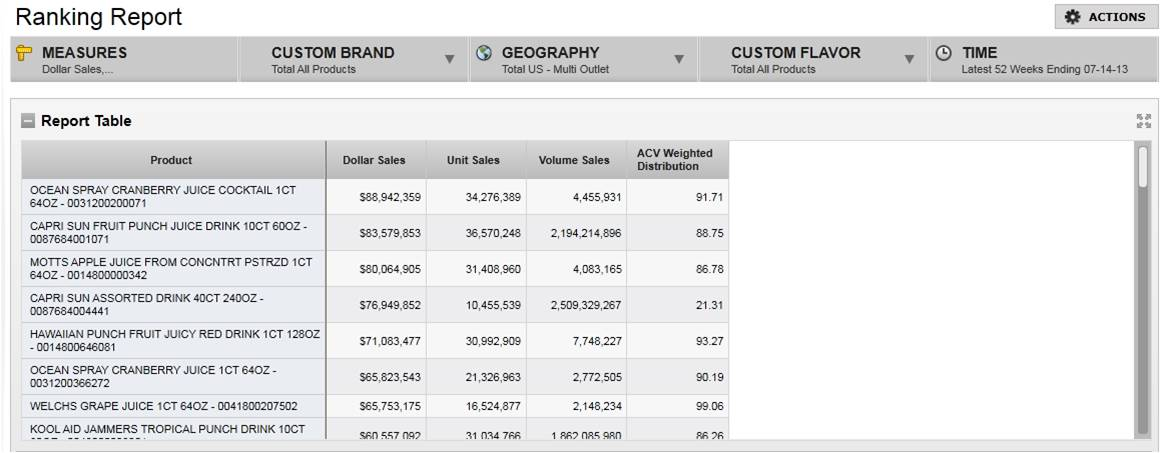Click the Geography globe icon
The width and height of the screenshot is (1162, 453).
pyautogui.click(x=485, y=53)
